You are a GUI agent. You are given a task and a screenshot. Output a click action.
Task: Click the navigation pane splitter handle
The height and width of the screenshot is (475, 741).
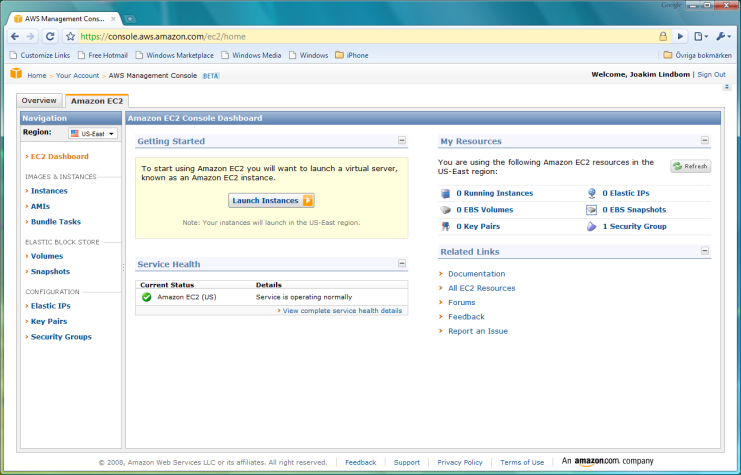[124, 268]
